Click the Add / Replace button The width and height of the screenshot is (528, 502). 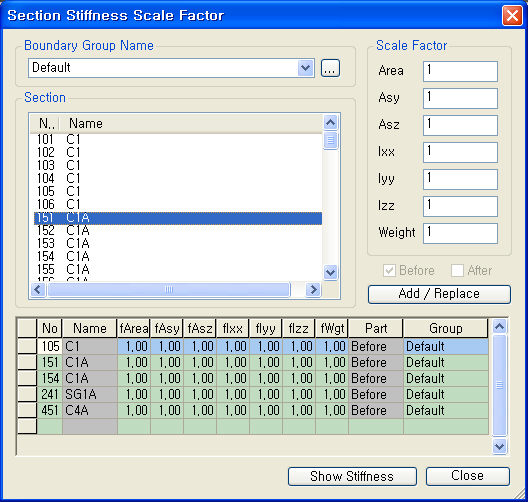coord(439,294)
